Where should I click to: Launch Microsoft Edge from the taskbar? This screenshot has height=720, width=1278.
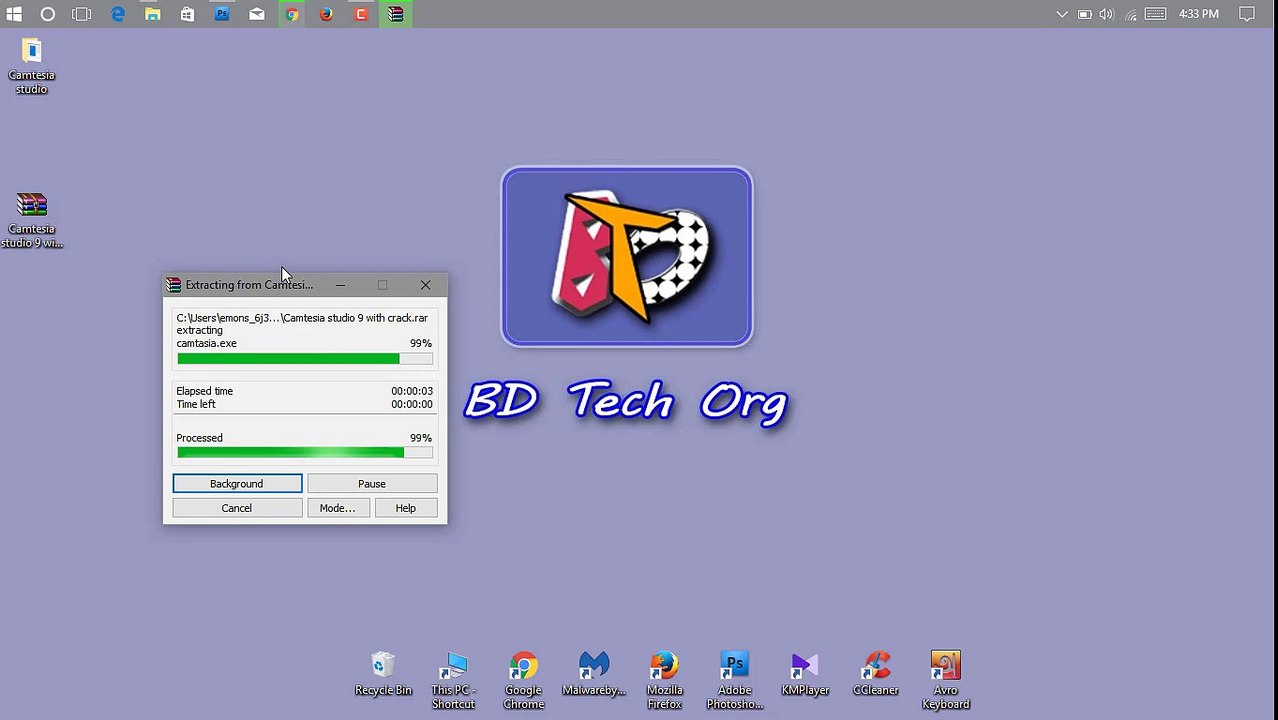click(118, 14)
